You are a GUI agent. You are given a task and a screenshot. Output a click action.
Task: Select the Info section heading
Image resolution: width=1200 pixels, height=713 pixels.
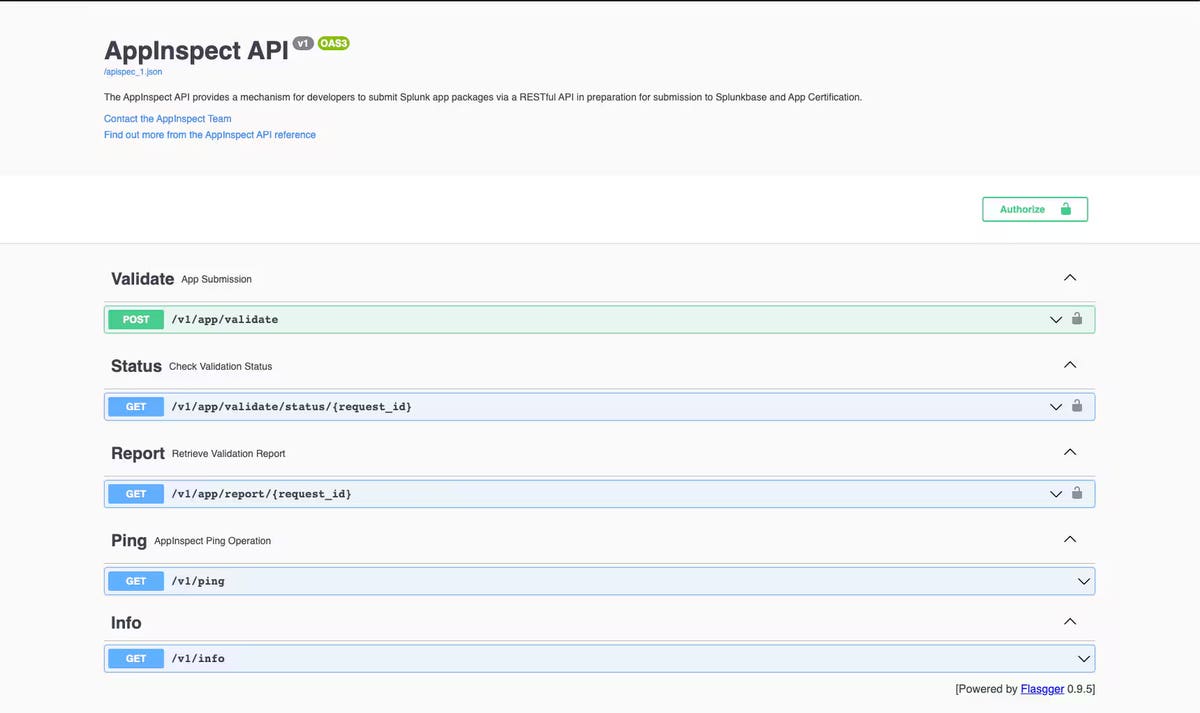pyautogui.click(x=126, y=622)
